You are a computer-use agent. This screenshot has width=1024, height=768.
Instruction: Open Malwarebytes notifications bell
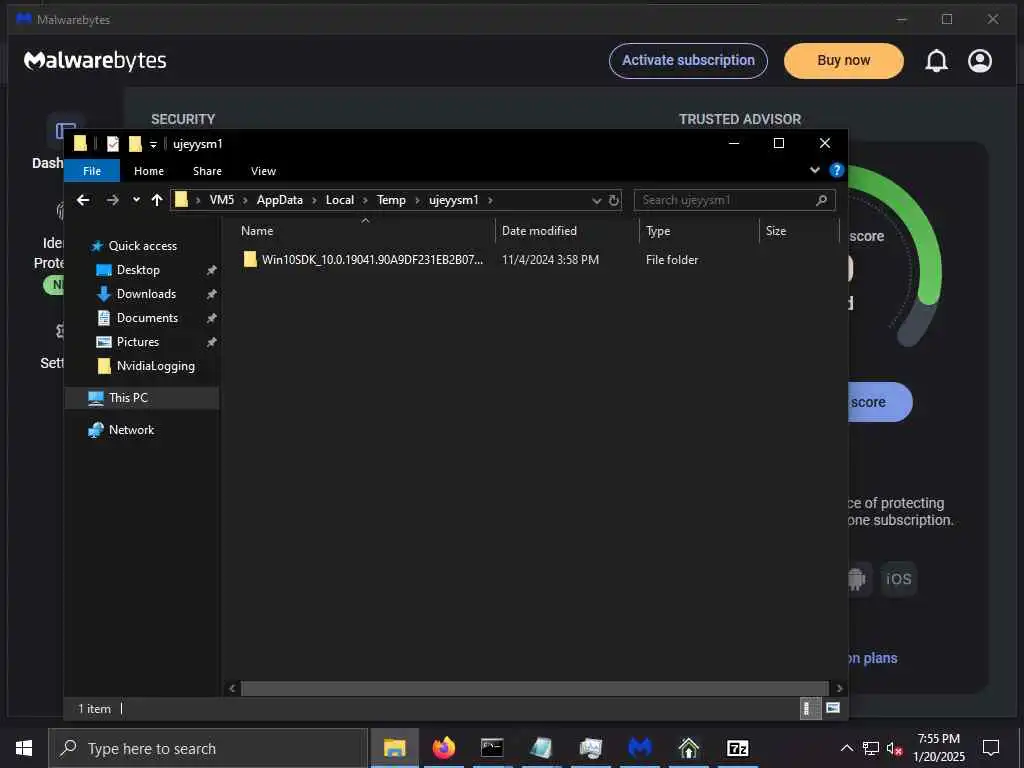936,61
